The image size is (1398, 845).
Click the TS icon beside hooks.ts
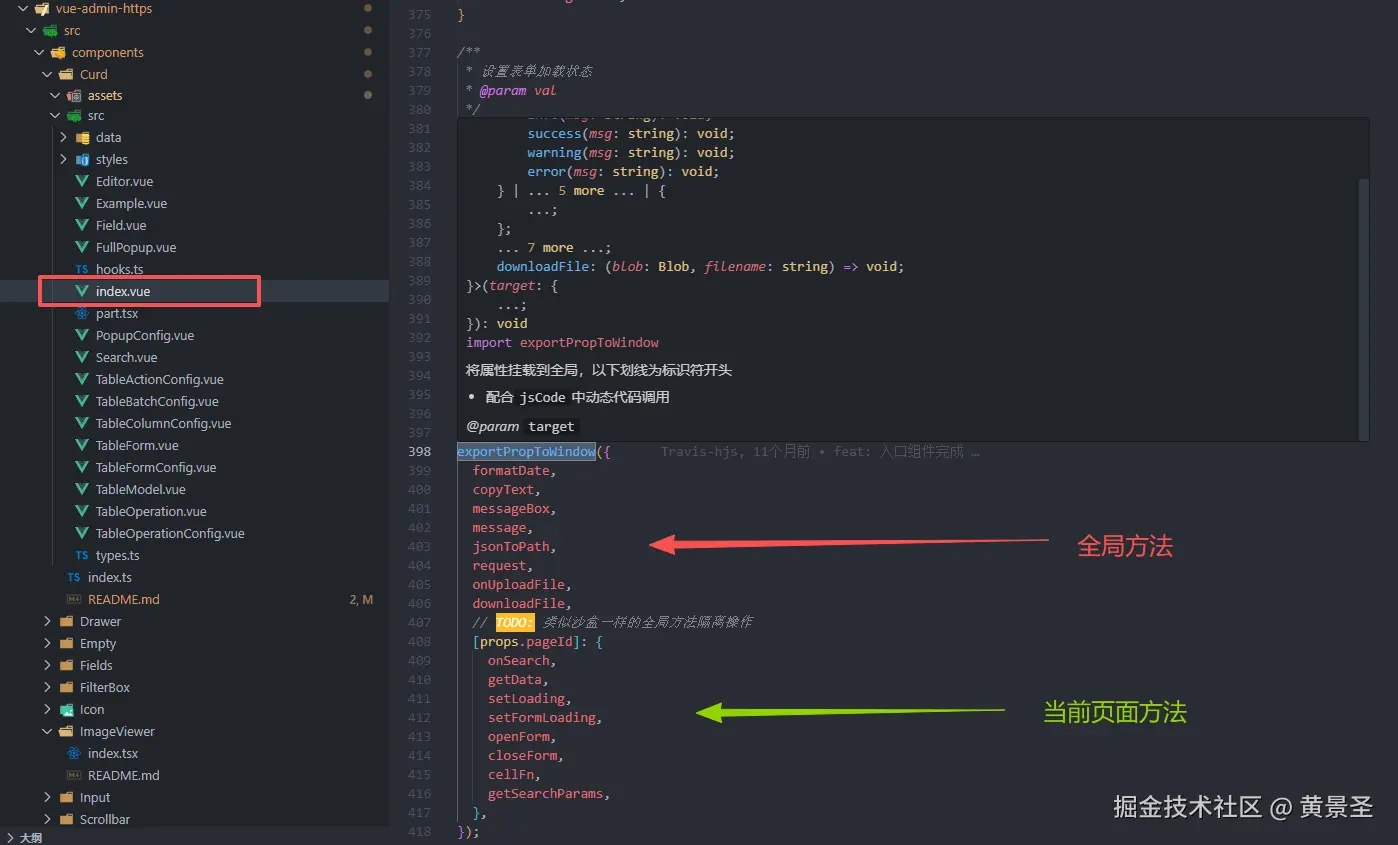point(82,269)
